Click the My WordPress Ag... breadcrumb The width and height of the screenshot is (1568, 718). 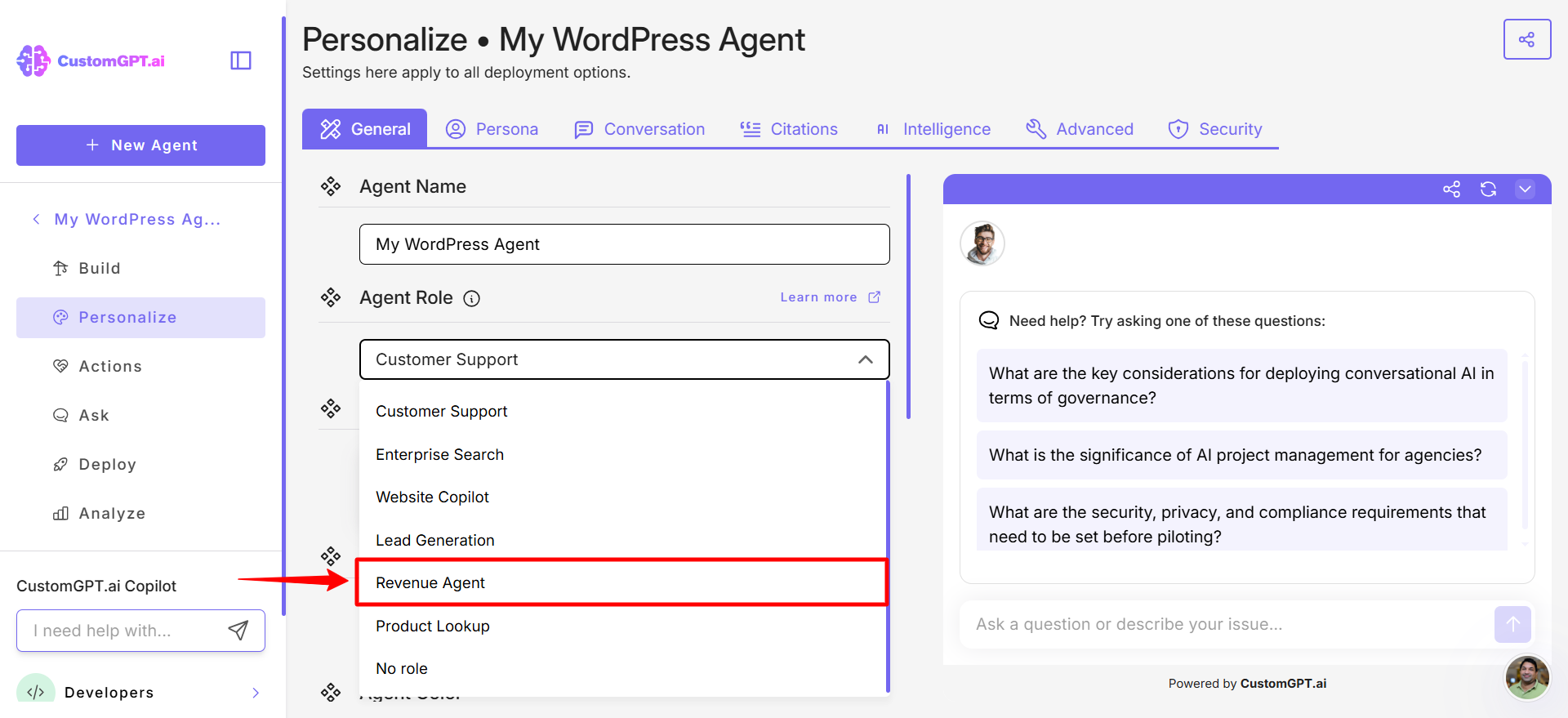[137, 219]
